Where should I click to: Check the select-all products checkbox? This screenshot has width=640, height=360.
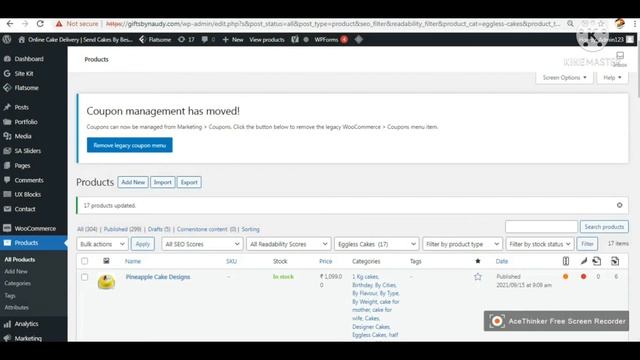84,261
